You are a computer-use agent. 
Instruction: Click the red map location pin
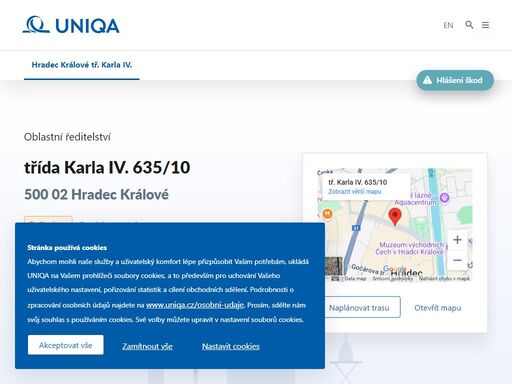click(395, 216)
